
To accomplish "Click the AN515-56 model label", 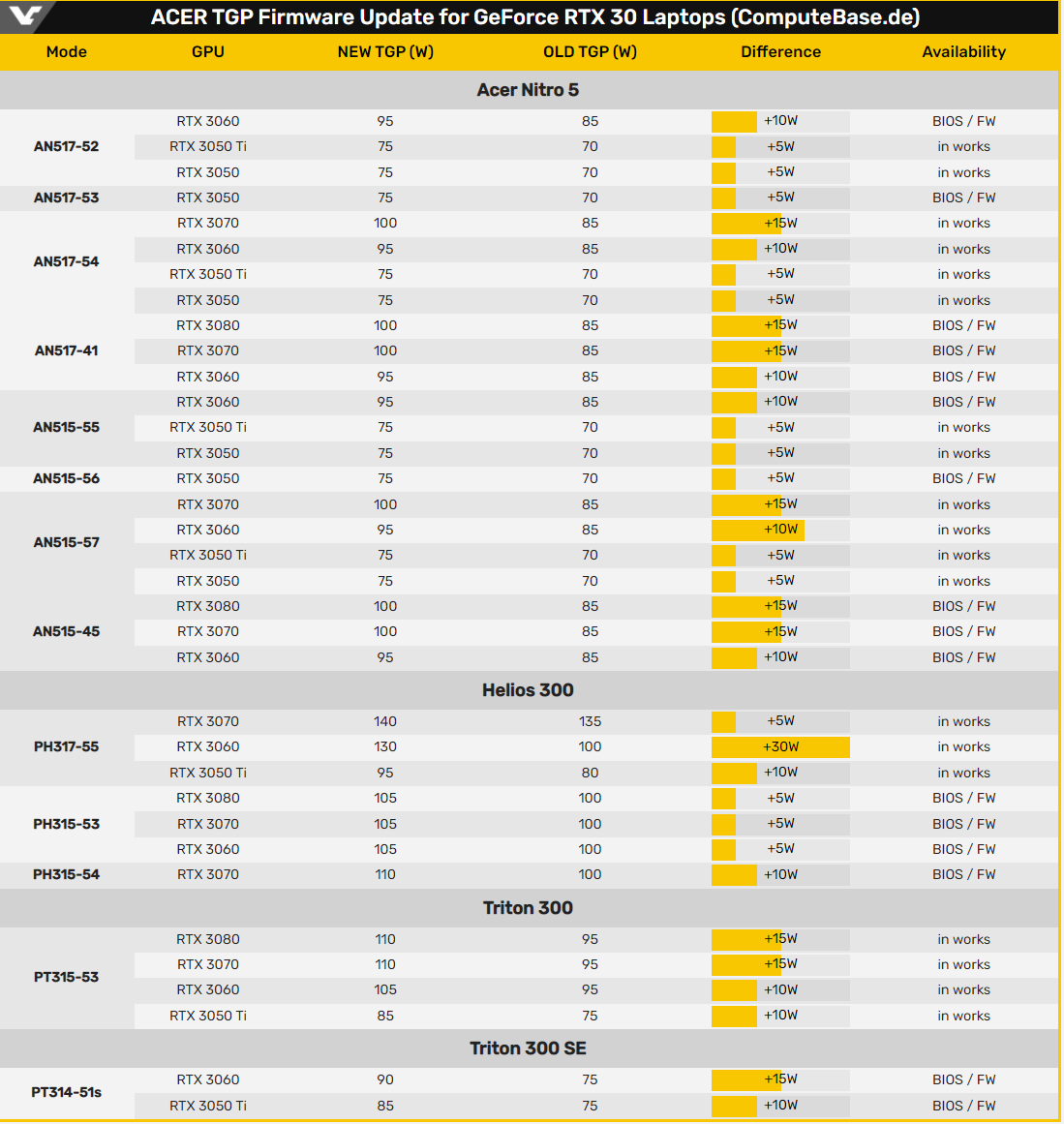I will pos(66,478).
